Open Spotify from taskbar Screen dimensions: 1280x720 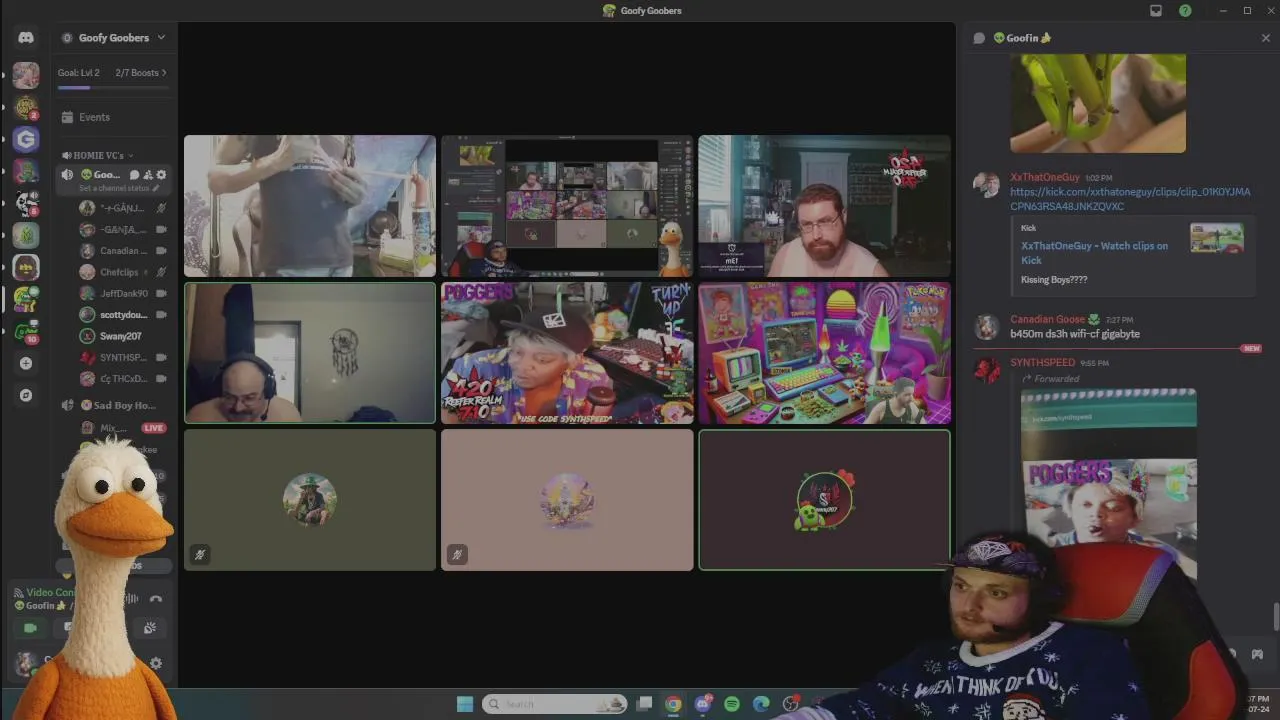pos(732,704)
